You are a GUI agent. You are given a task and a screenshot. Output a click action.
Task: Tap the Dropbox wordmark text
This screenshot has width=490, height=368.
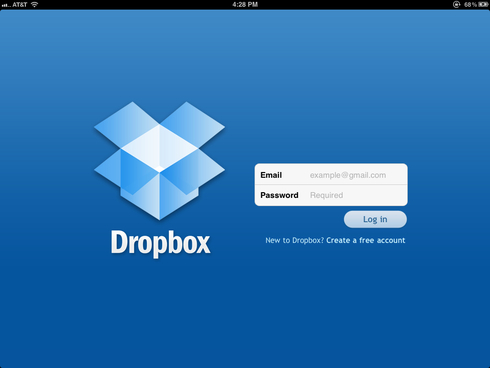click(160, 243)
